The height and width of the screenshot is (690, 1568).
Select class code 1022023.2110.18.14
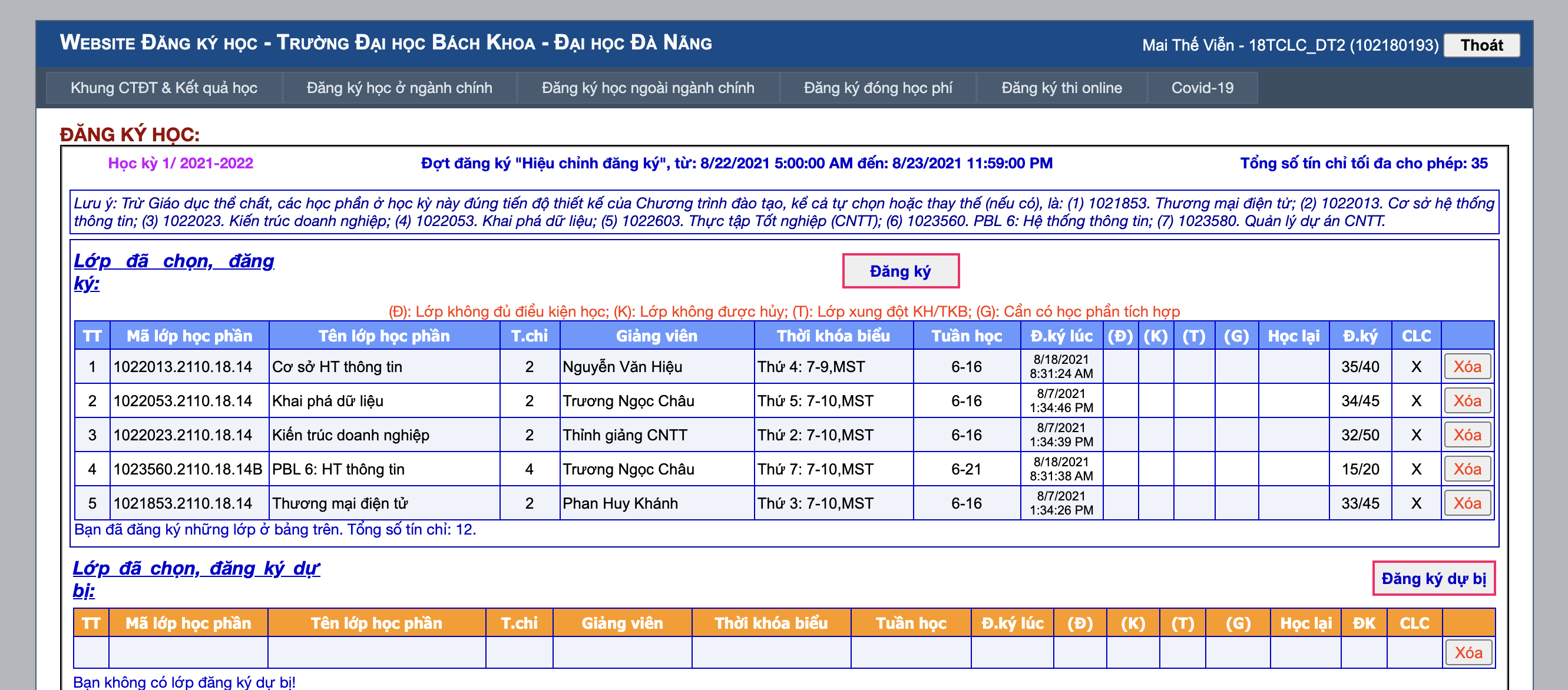[183, 435]
